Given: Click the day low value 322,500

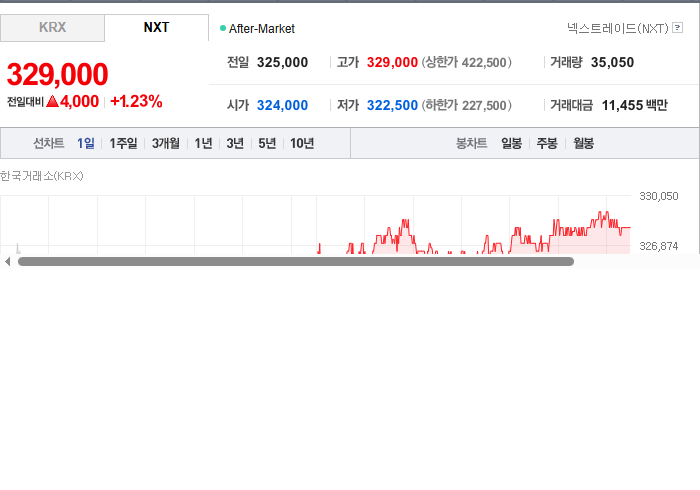Looking at the screenshot, I should (392, 105).
